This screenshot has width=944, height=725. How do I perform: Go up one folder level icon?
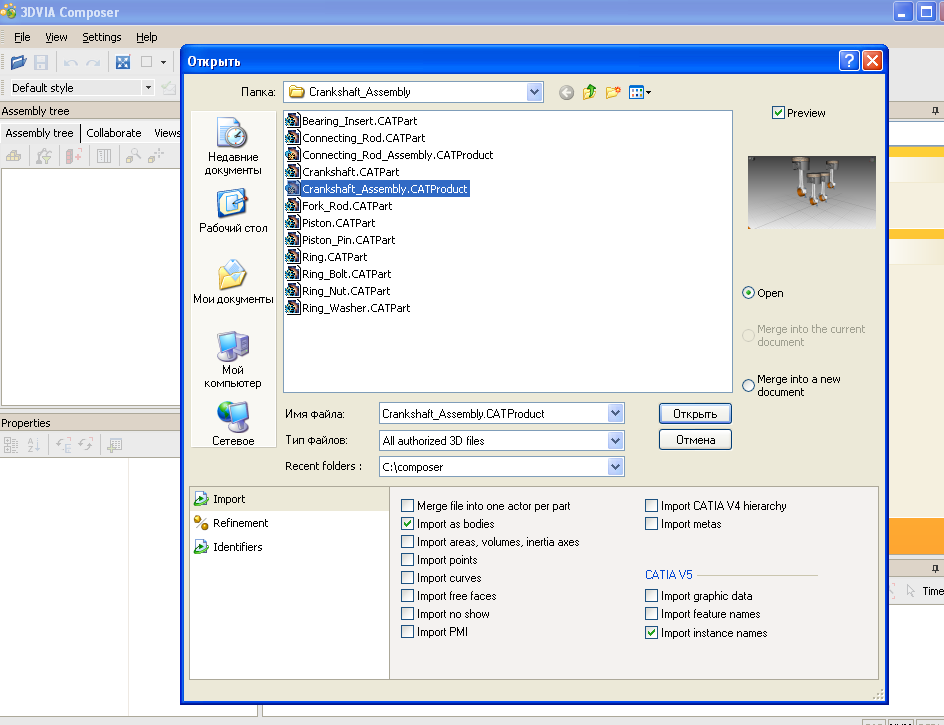(x=589, y=92)
